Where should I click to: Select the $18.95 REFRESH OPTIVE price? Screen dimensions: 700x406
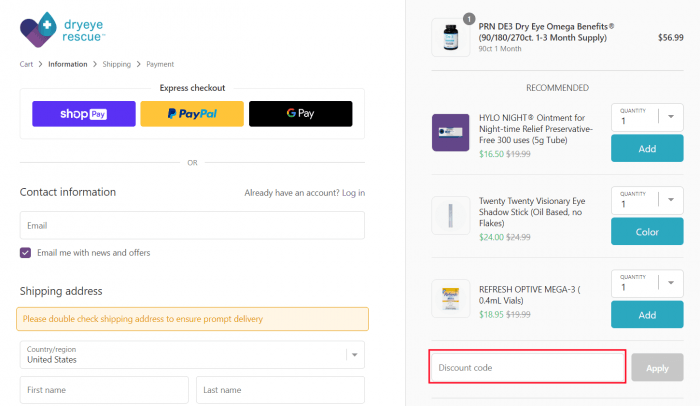(x=491, y=314)
